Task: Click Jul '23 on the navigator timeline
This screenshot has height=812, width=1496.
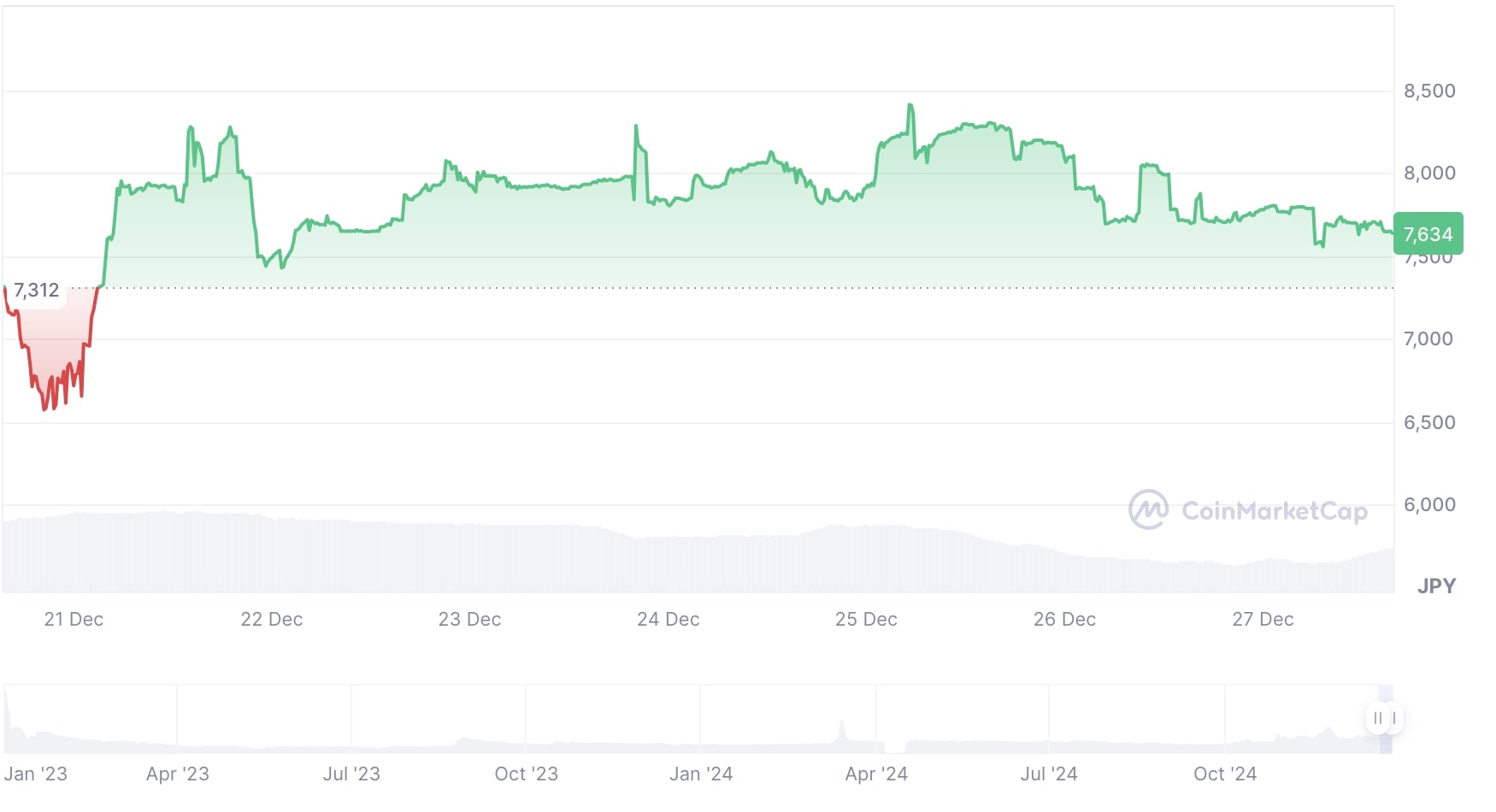Action: [x=351, y=774]
